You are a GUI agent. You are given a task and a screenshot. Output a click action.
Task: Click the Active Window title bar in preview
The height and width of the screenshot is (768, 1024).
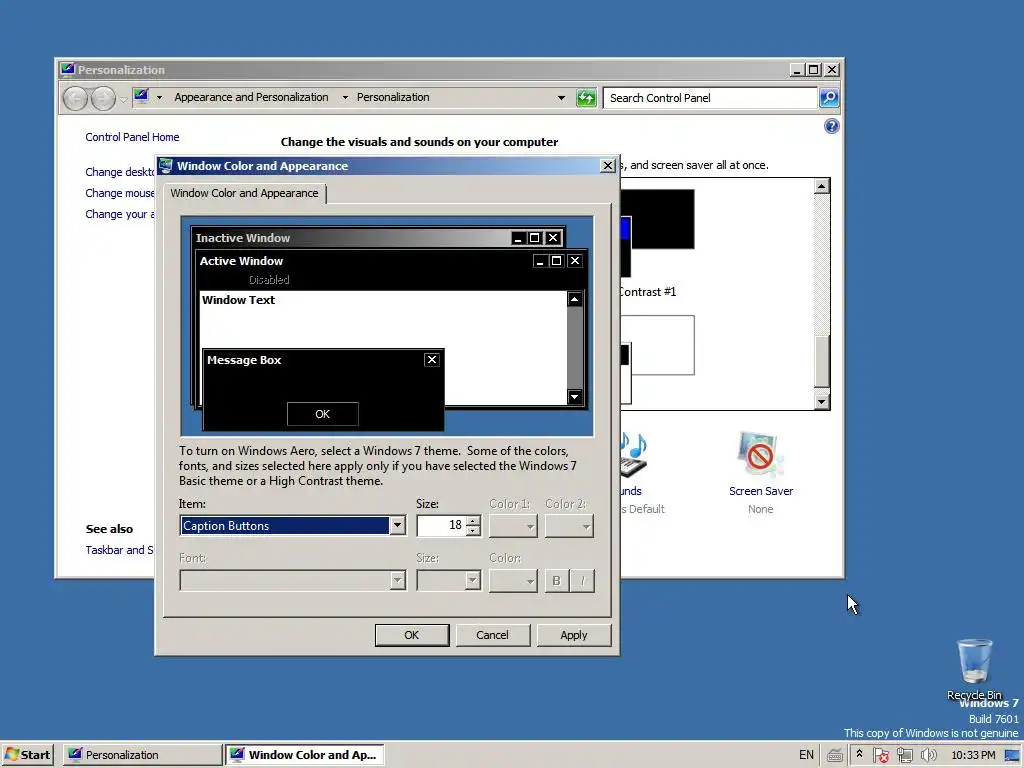click(363, 261)
